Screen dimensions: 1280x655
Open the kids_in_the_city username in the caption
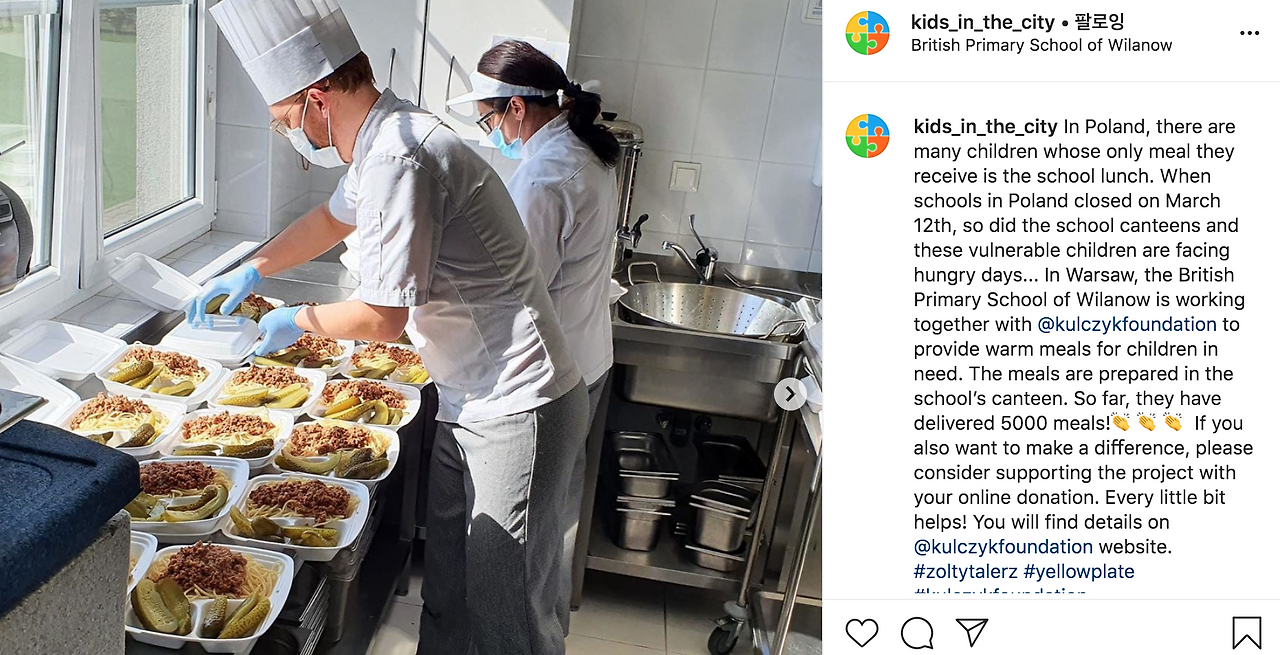(985, 127)
